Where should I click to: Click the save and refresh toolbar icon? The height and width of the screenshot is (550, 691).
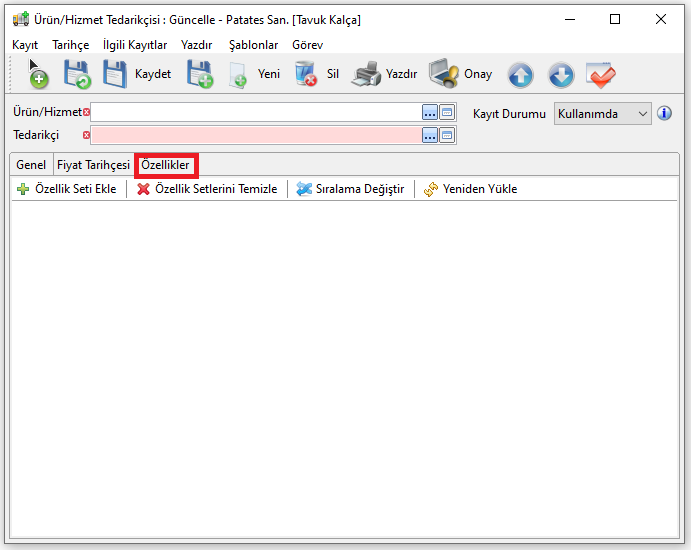click(77, 74)
